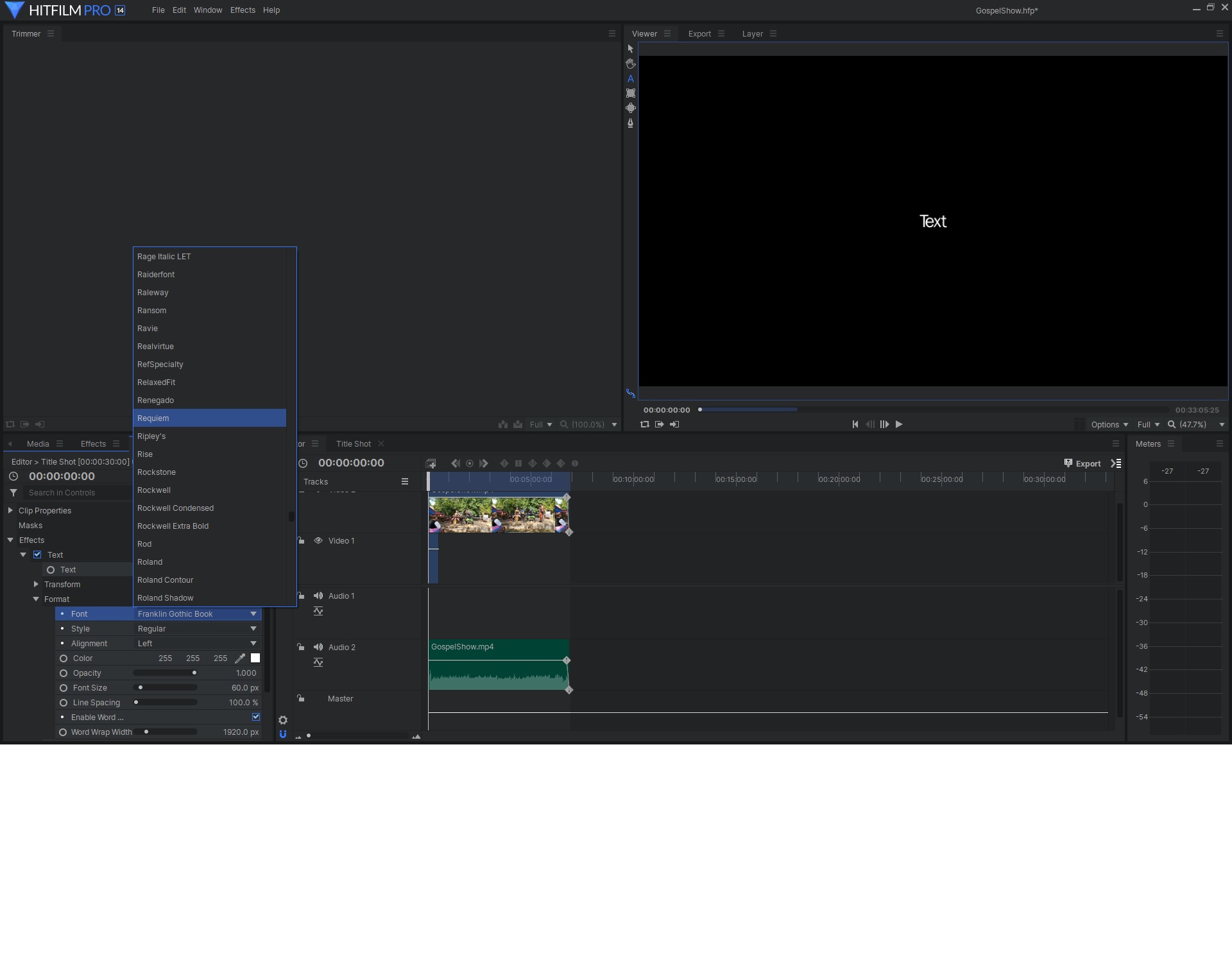
Task: Toggle keyframing circle for Color property
Action: [64, 658]
